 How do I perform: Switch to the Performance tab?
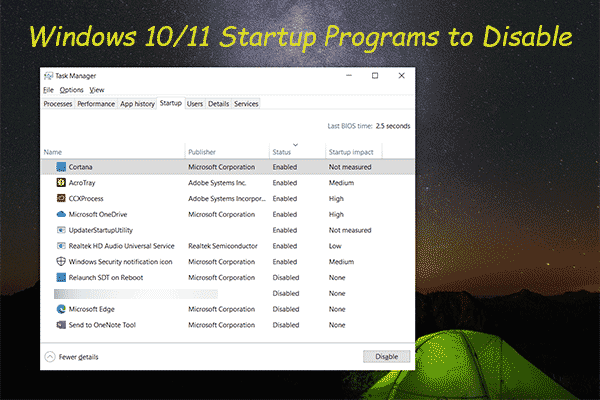click(x=96, y=104)
